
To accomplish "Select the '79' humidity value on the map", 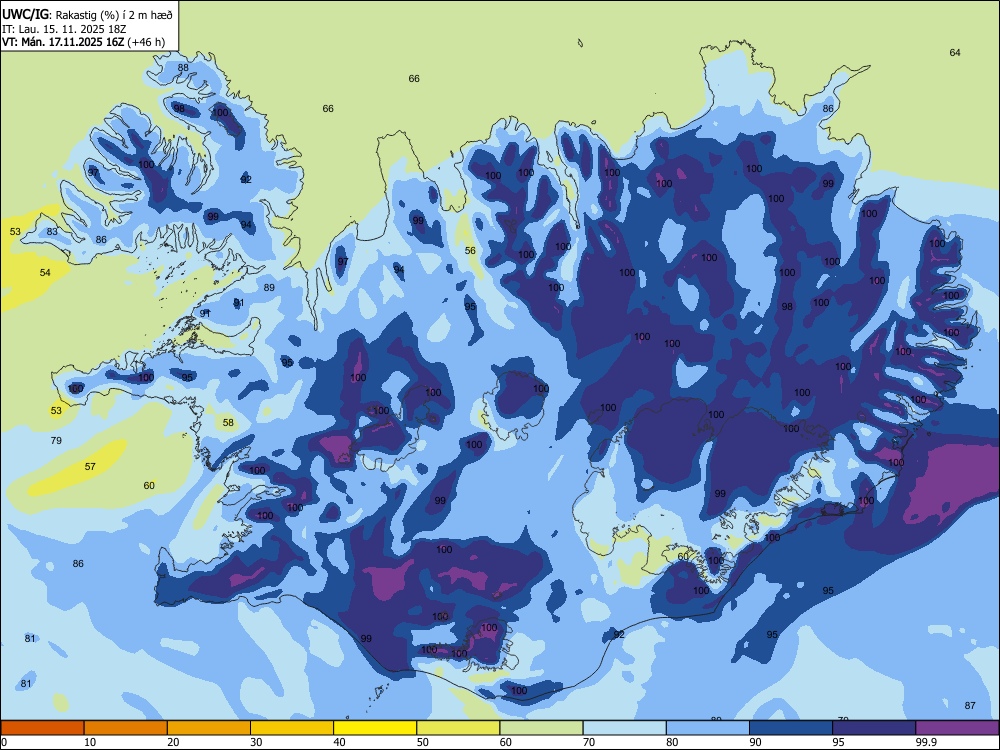I will pos(56,441).
